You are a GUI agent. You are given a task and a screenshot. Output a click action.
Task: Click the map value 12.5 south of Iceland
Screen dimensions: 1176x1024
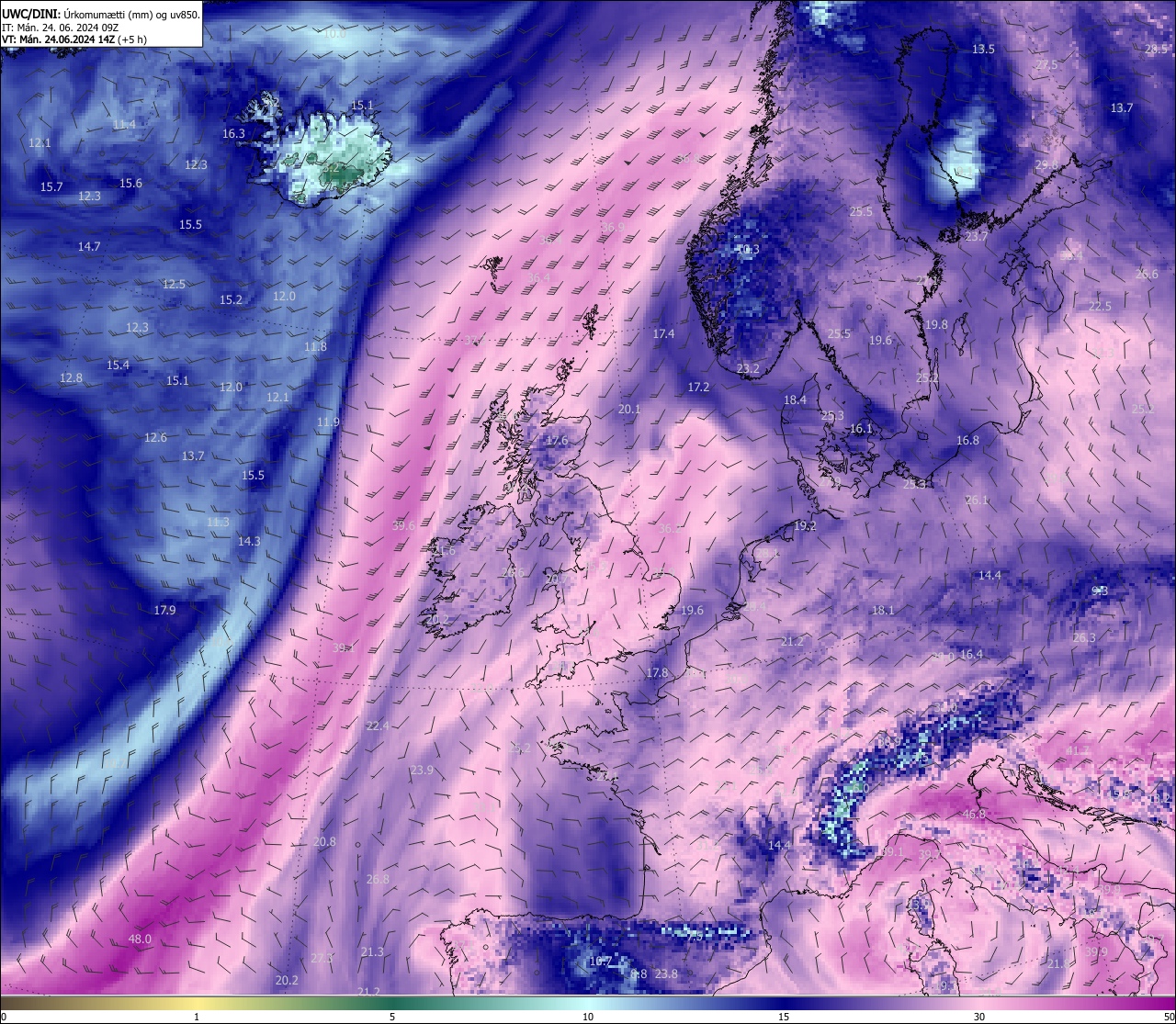click(174, 284)
